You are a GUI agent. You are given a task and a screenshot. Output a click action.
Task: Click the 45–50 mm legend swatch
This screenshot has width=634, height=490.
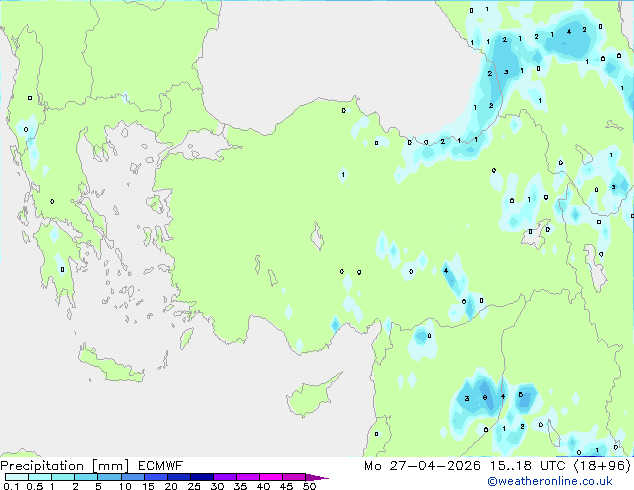click(294, 477)
